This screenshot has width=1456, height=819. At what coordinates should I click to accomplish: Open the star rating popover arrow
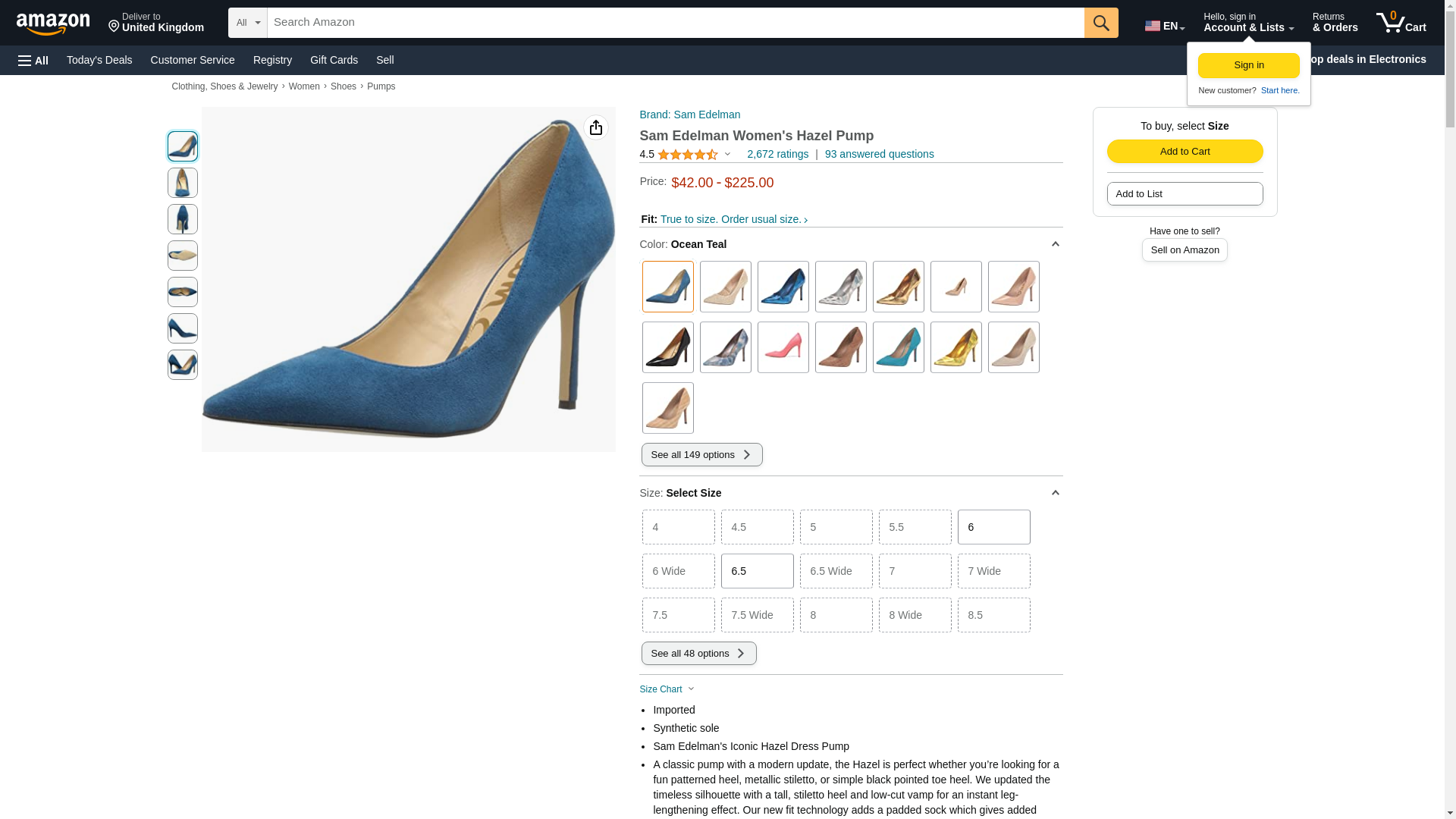pos(727,155)
